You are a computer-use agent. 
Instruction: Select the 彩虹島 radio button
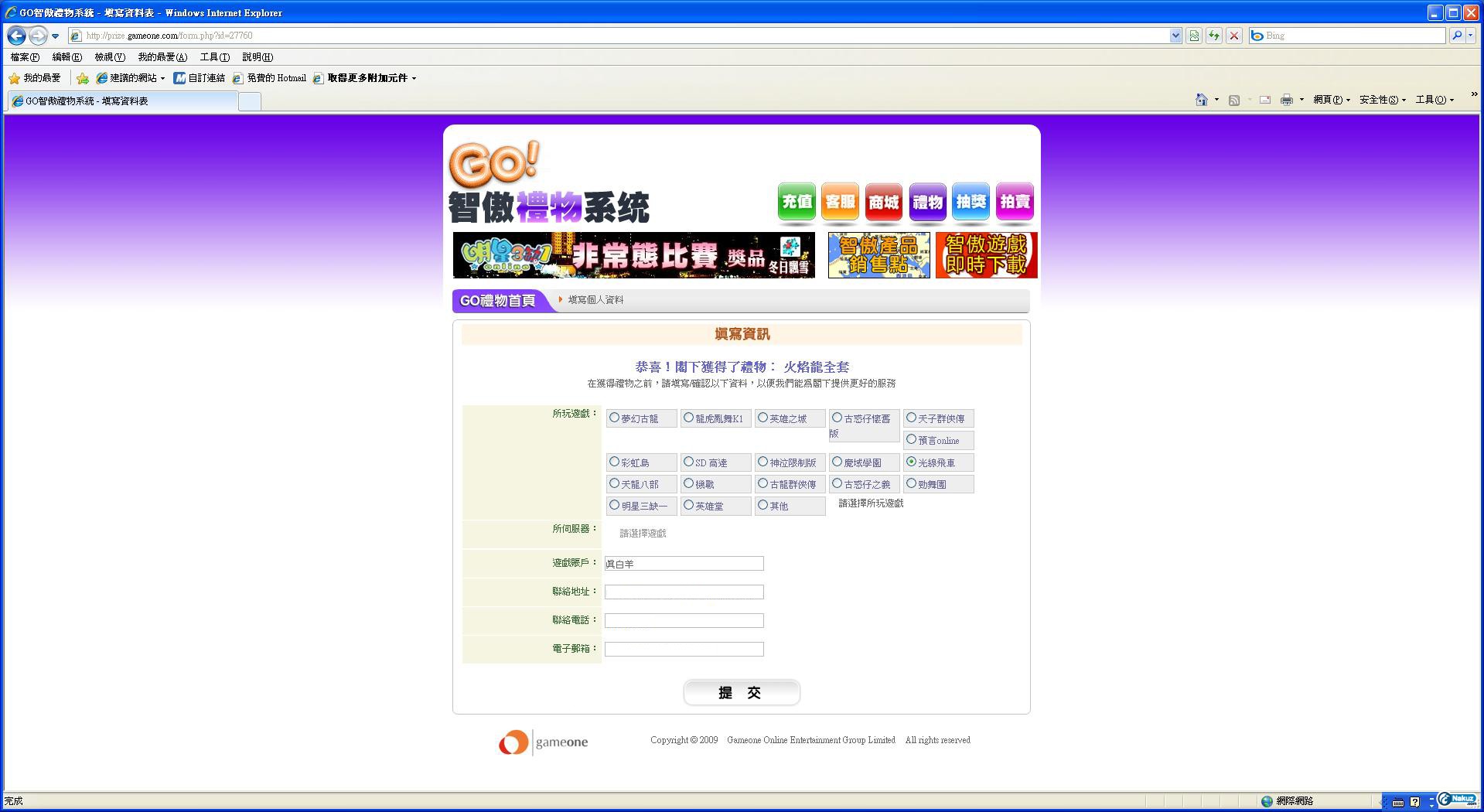[614, 462]
